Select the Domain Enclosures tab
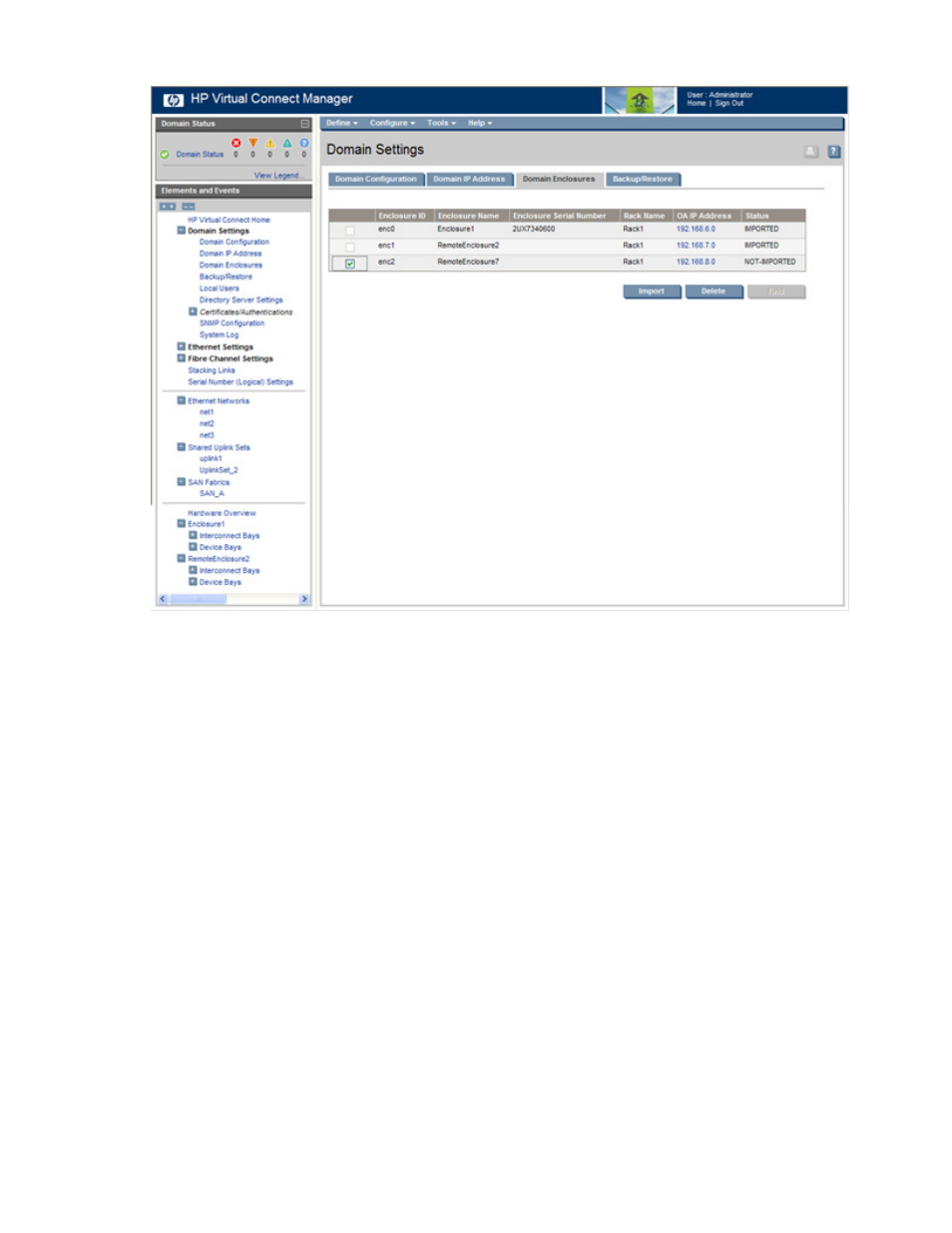Screen dimensions: 952x1233 (559, 180)
